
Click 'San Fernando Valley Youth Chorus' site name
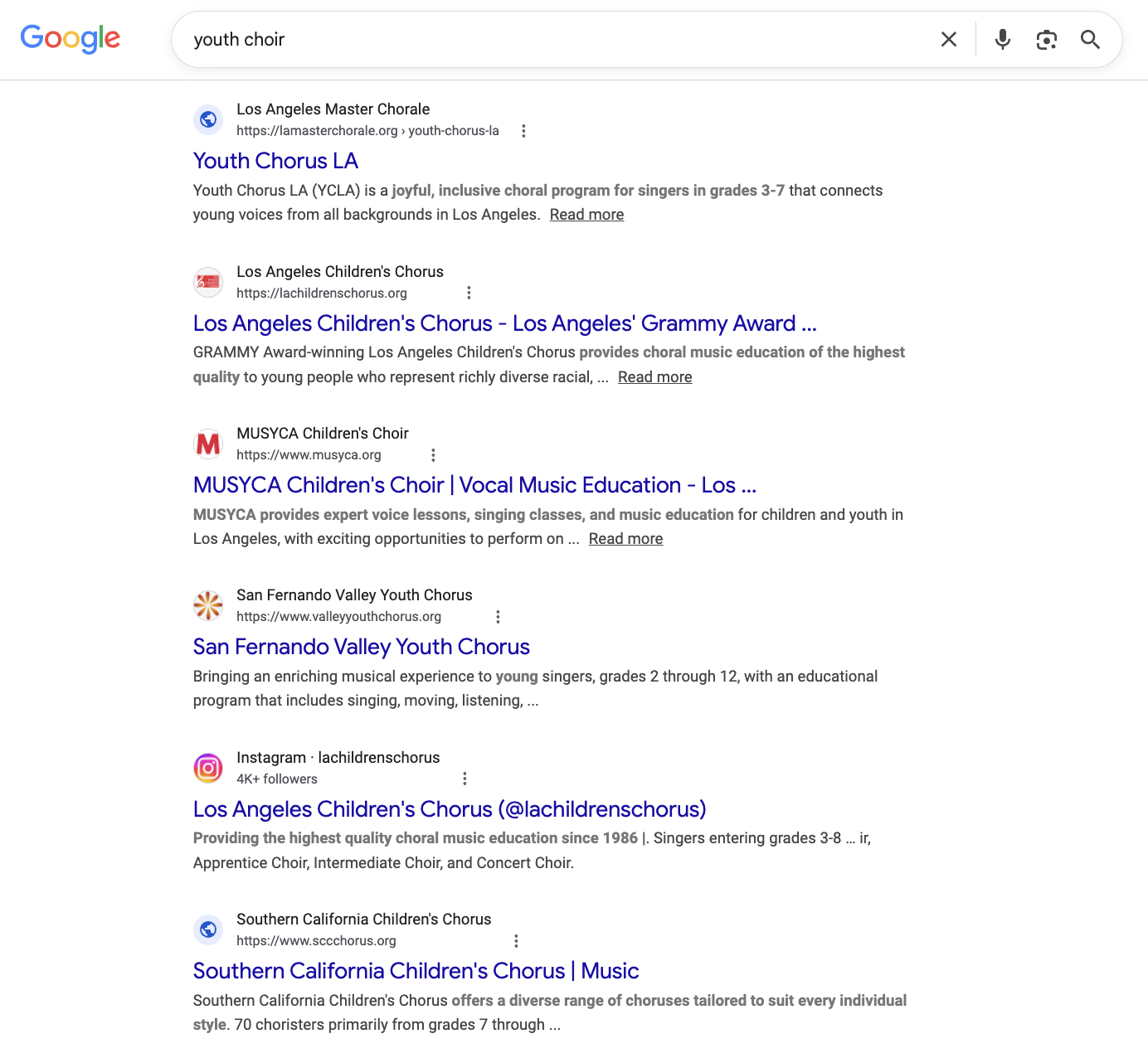click(x=354, y=595)
